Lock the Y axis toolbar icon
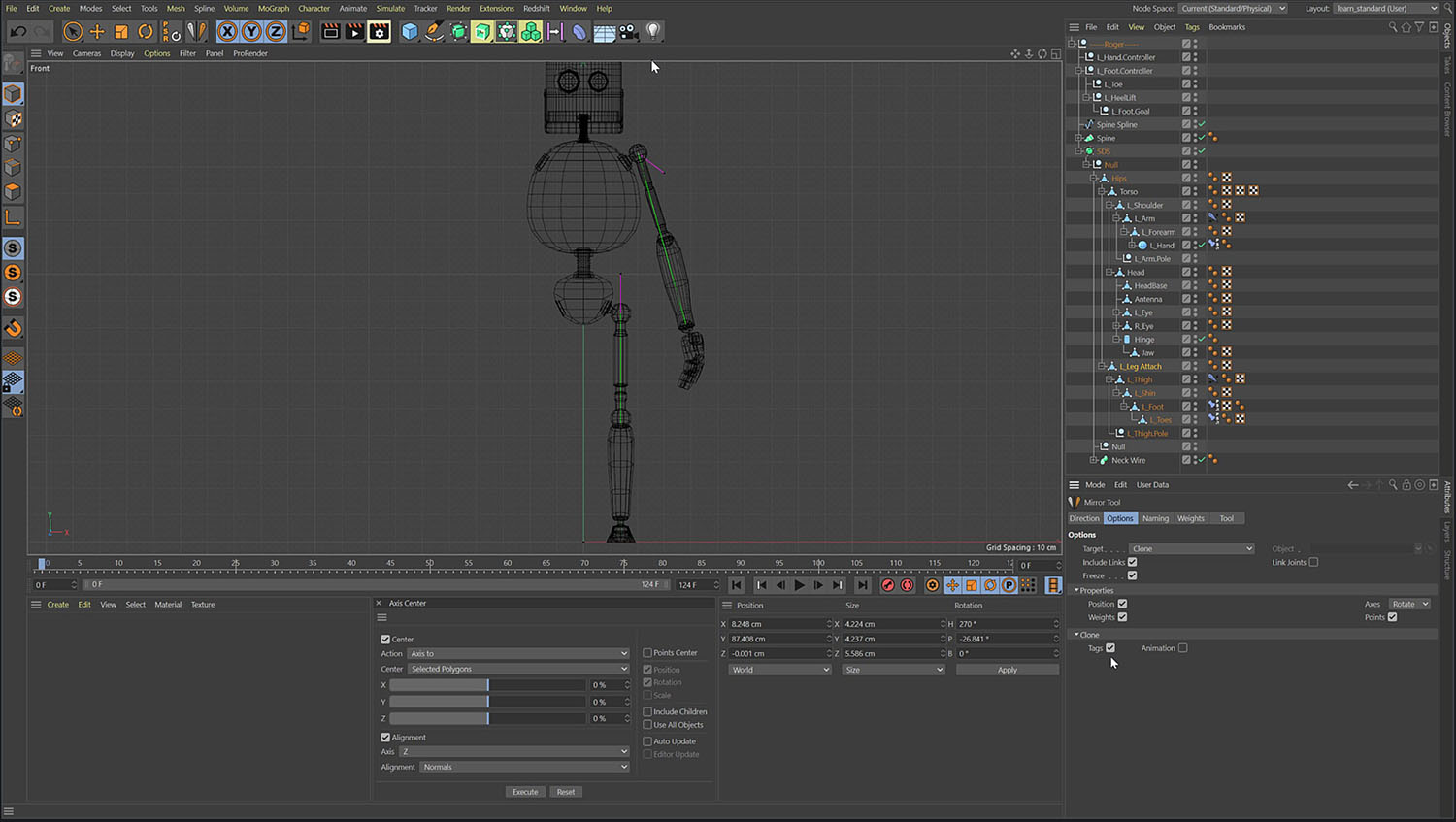Screen dimensions: 1456x822 (251, 31)
